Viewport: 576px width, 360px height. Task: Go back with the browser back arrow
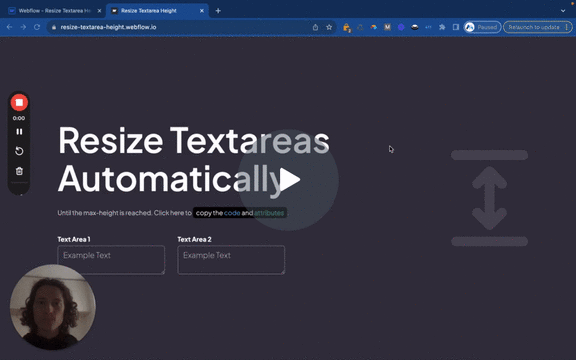tap(10, 27)
